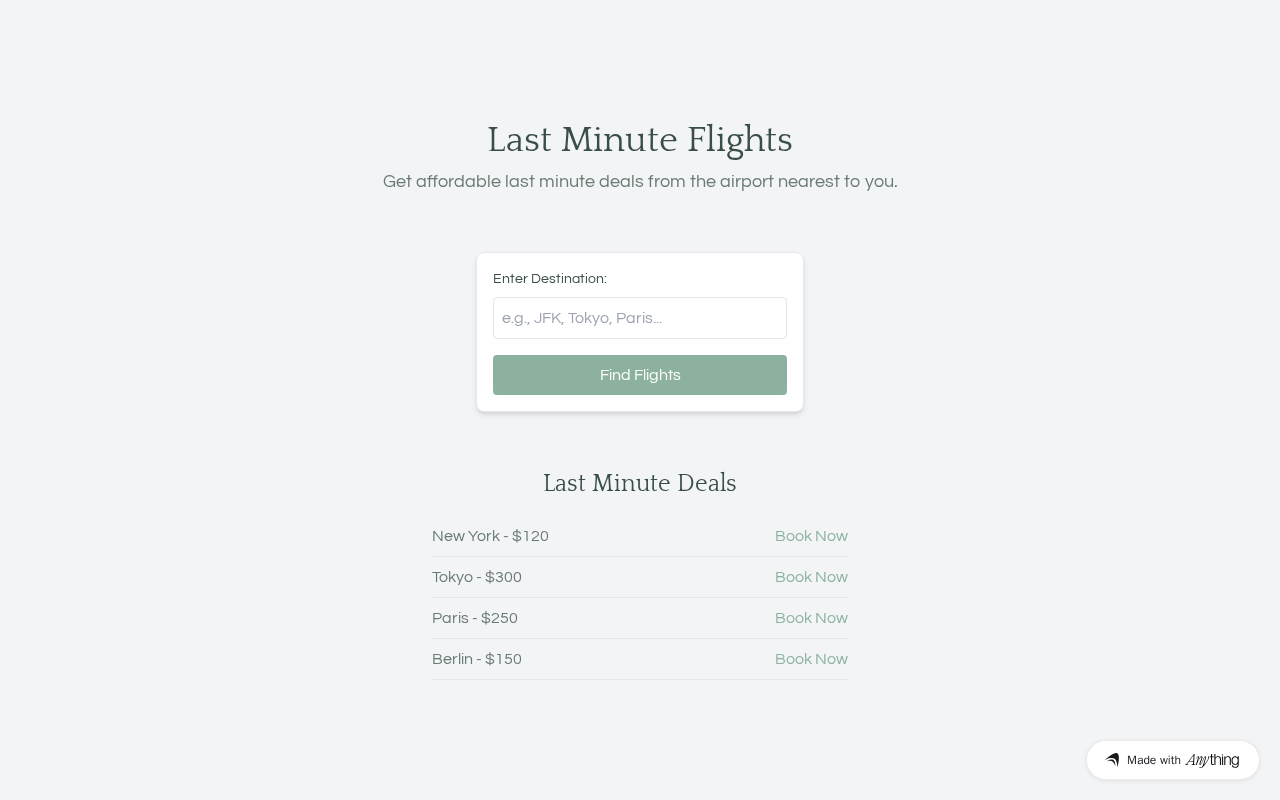This screenshot has height=800, width=1280.
Task: Choose Book Now for Berlin
Action: pos(811,659)
